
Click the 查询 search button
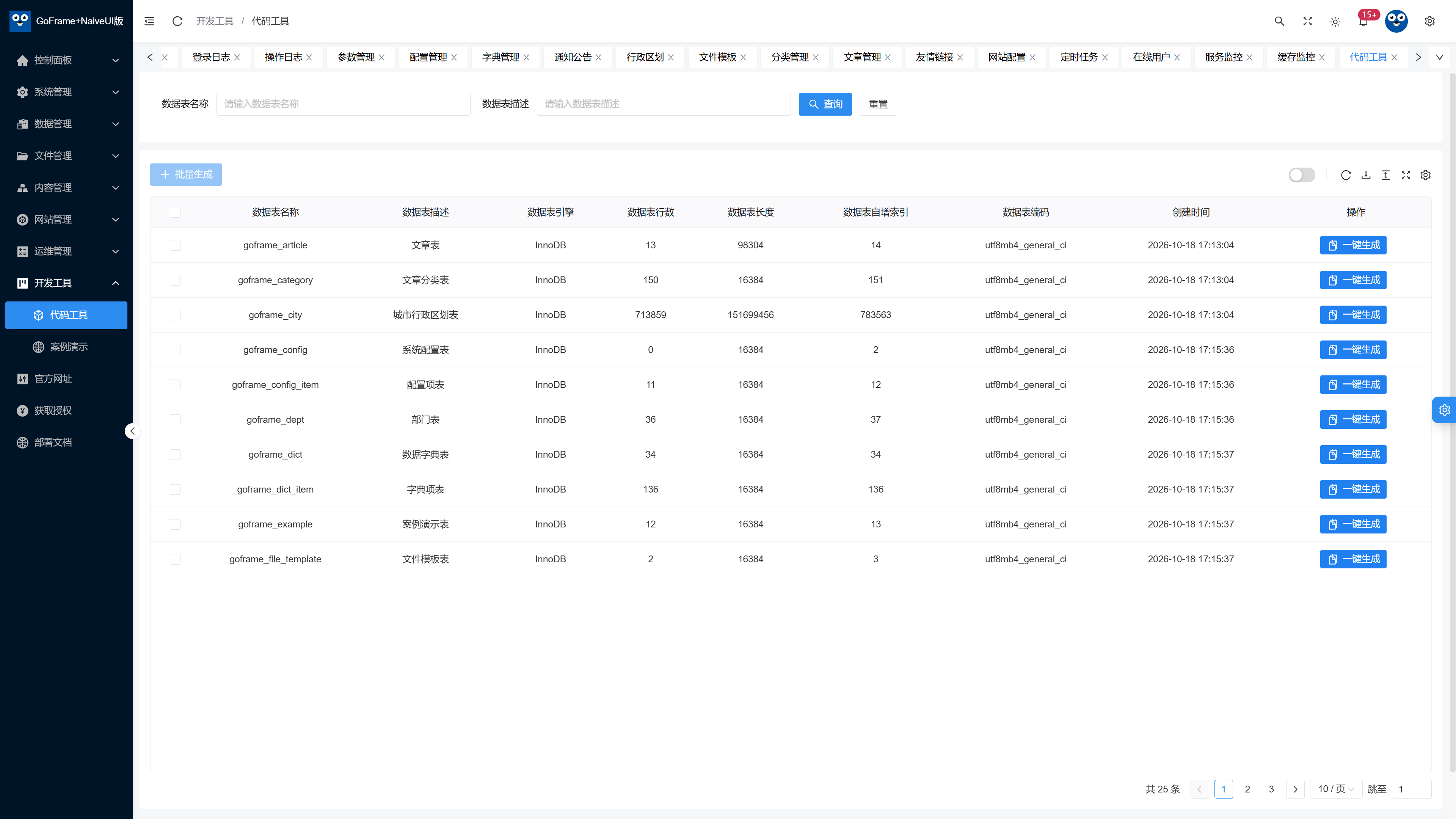(825, 104)
